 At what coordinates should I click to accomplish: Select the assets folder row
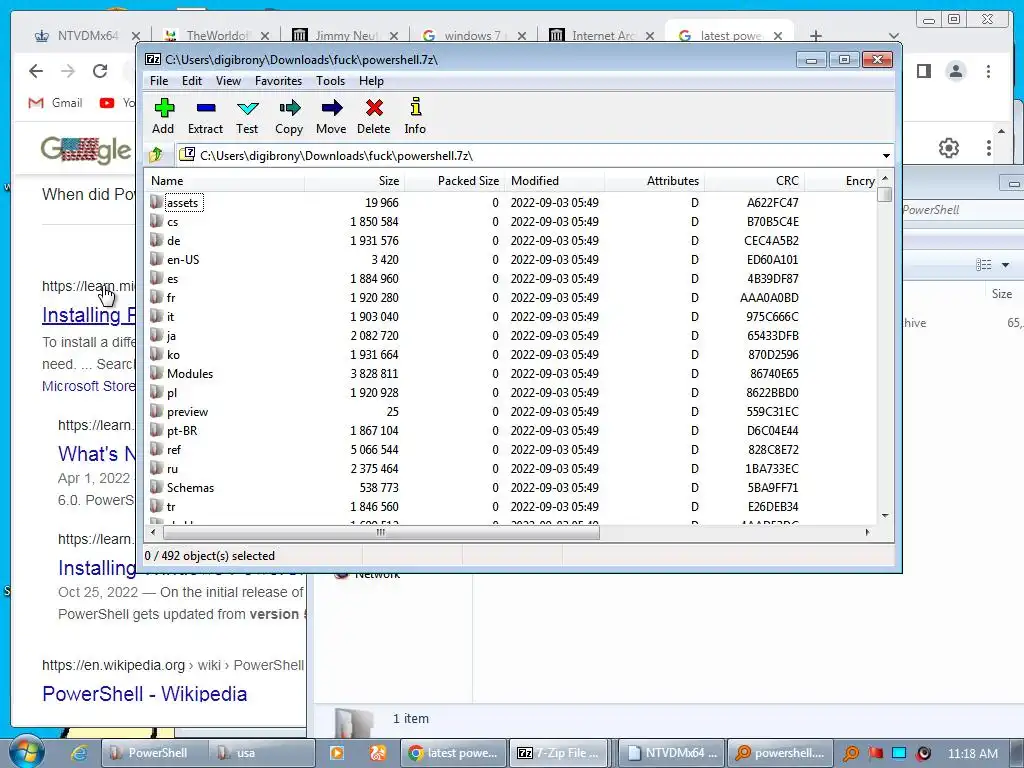511,202
